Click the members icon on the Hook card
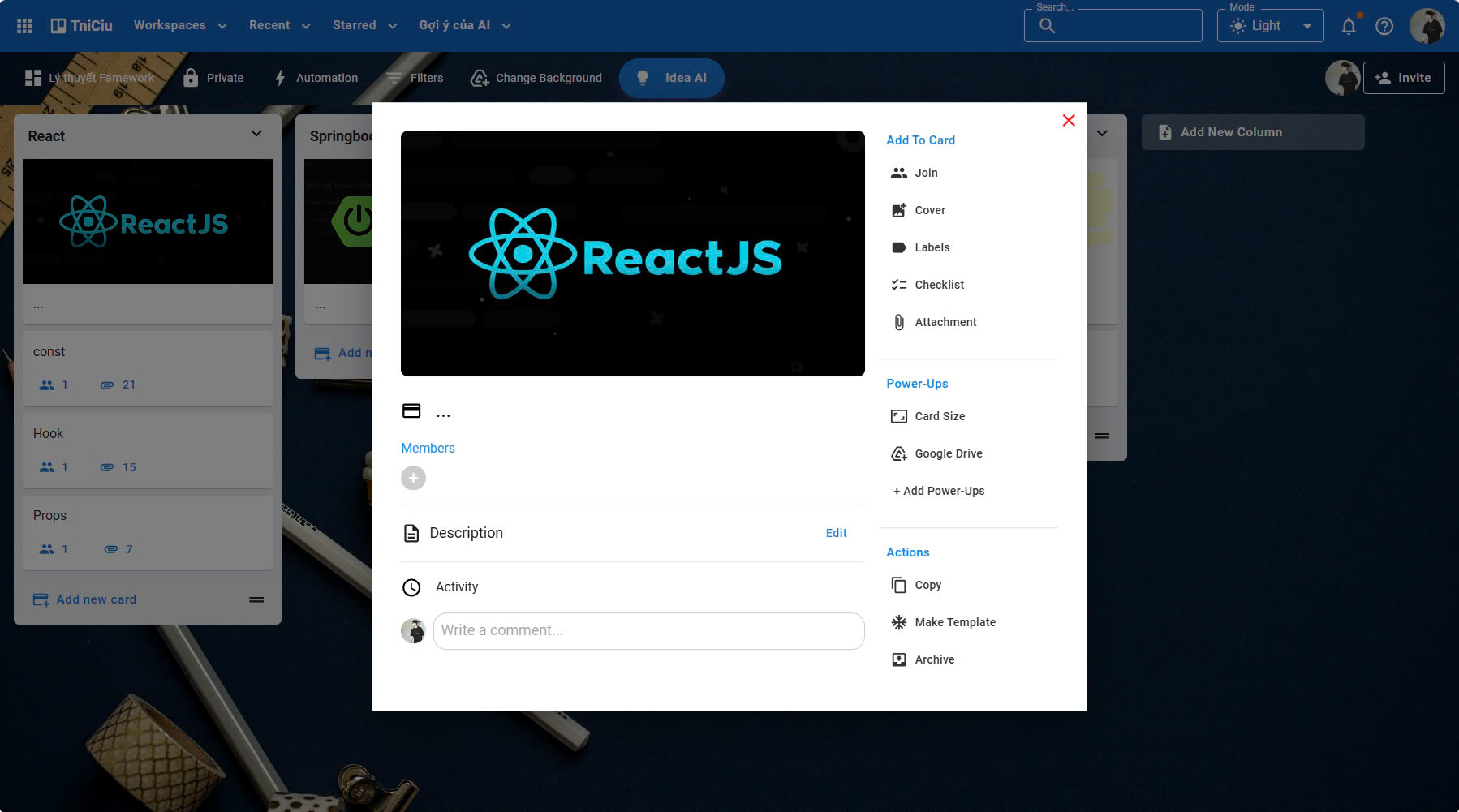This screenshot has width=1459, height=812. pos(47,467)
